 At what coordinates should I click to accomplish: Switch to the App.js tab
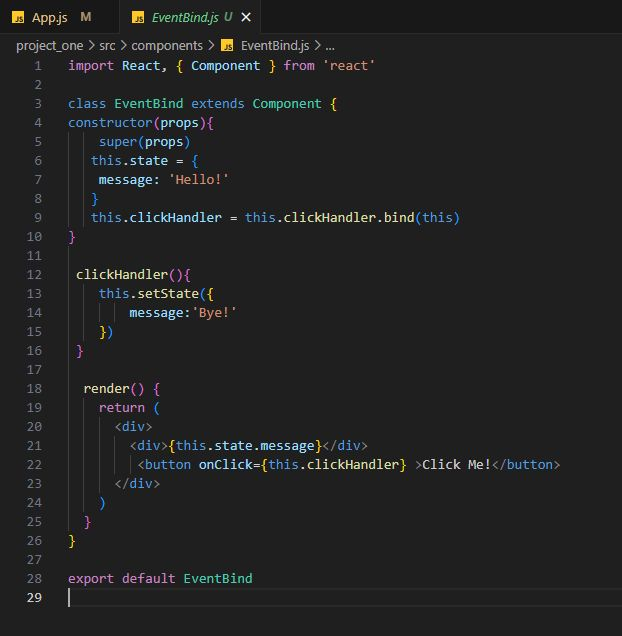tap(59, 17)
